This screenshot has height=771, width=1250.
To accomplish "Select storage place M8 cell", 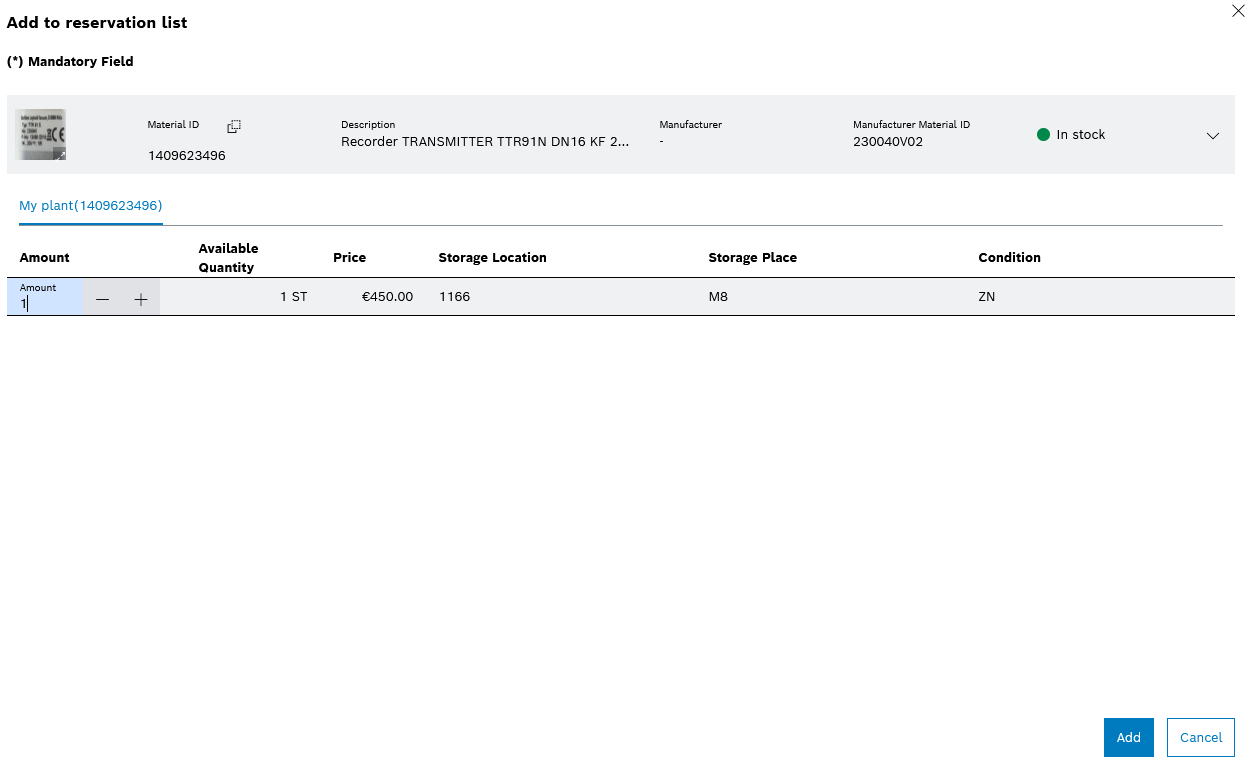I will [718, 297].
